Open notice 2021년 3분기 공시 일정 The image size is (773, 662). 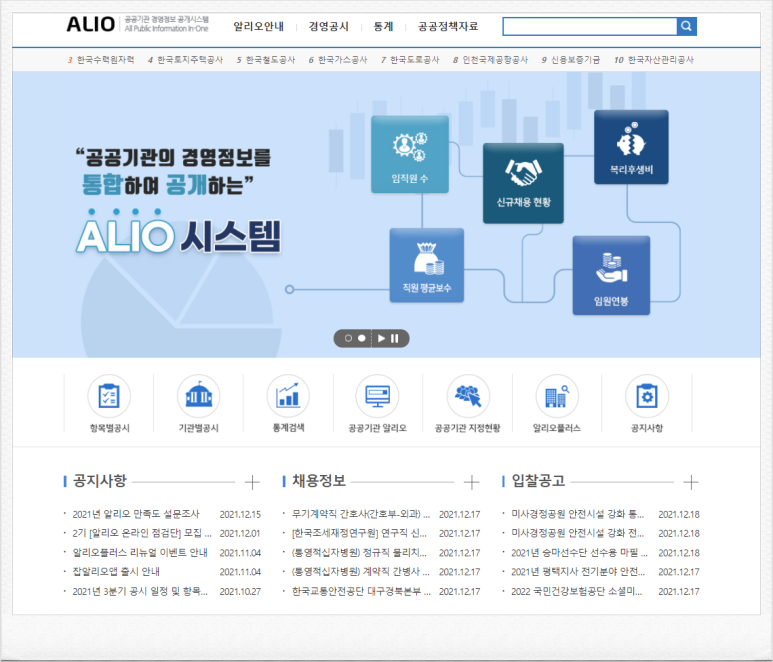click(140, 591)
